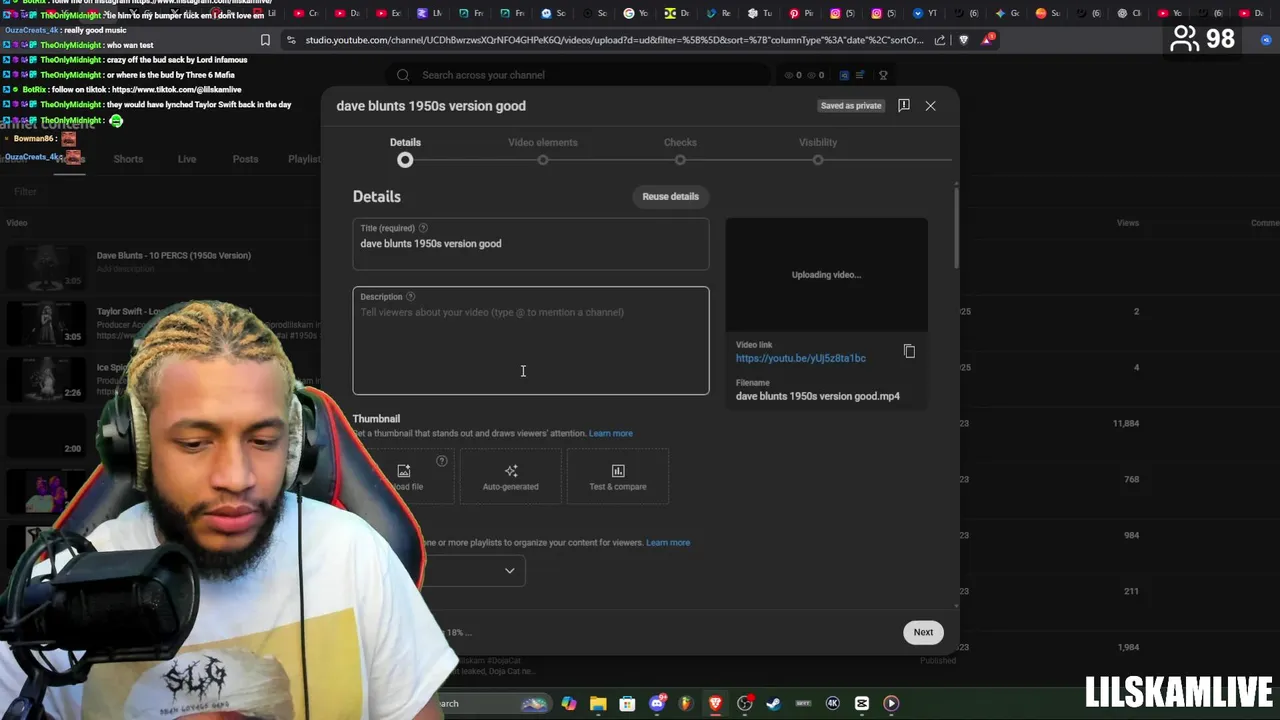Open Discord from the taskbar

(x=657, y=703)
